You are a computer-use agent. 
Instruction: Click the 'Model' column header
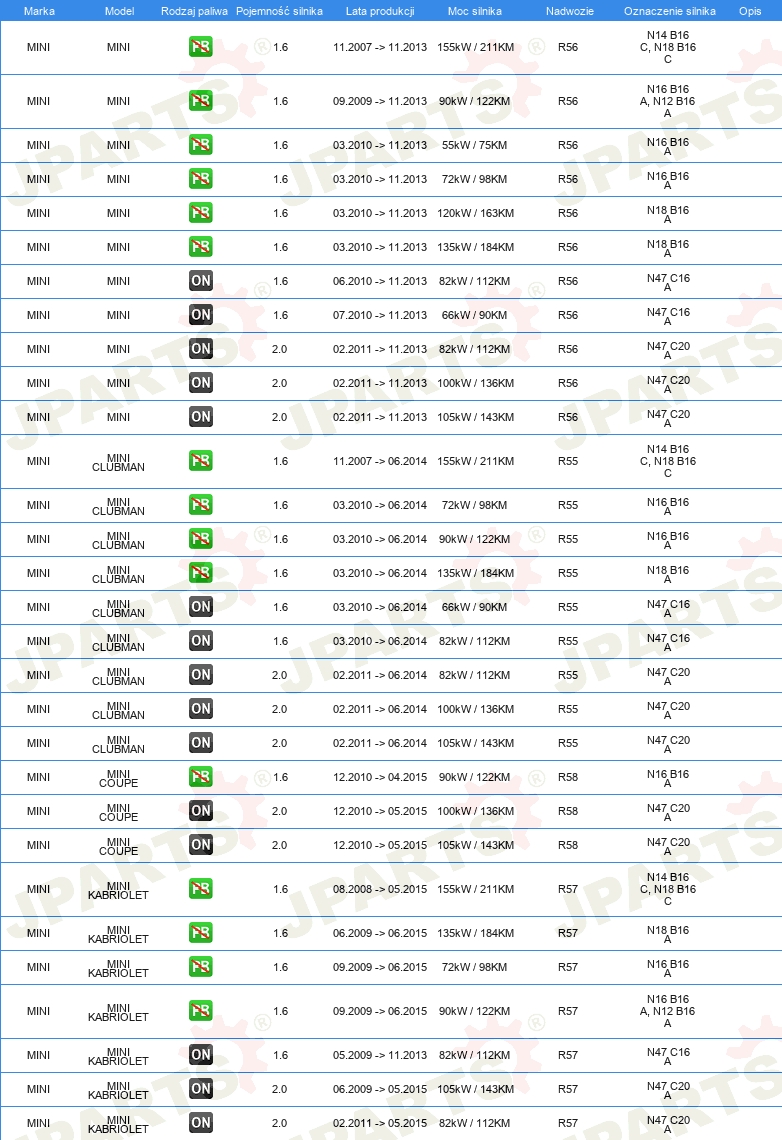119,11
